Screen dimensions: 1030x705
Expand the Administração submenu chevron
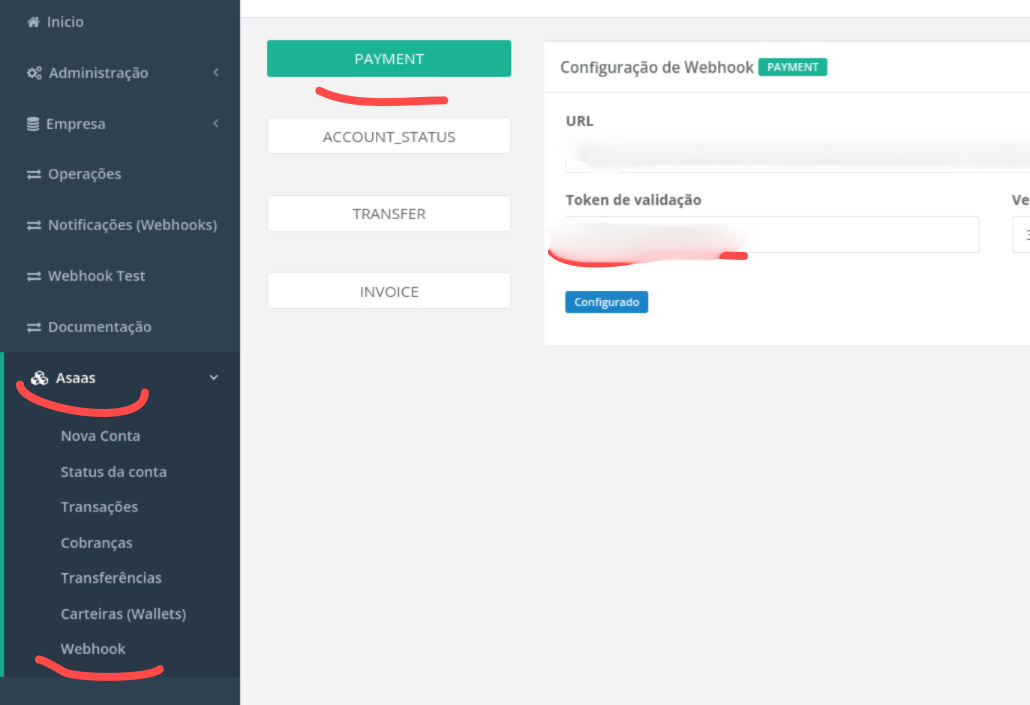(215, 73)
